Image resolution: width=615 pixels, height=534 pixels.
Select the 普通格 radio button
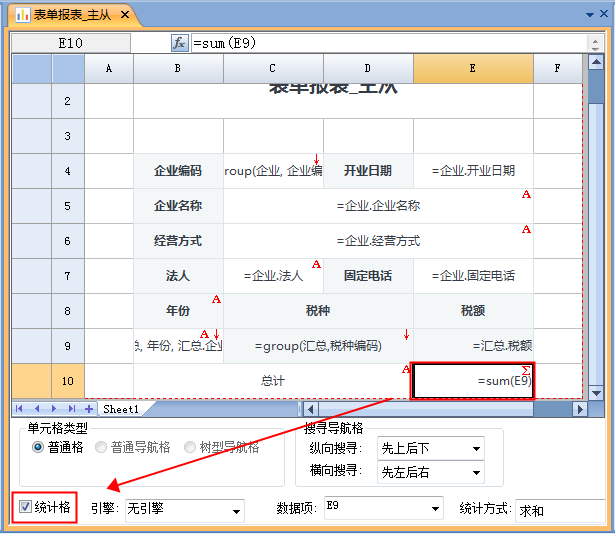39,447
